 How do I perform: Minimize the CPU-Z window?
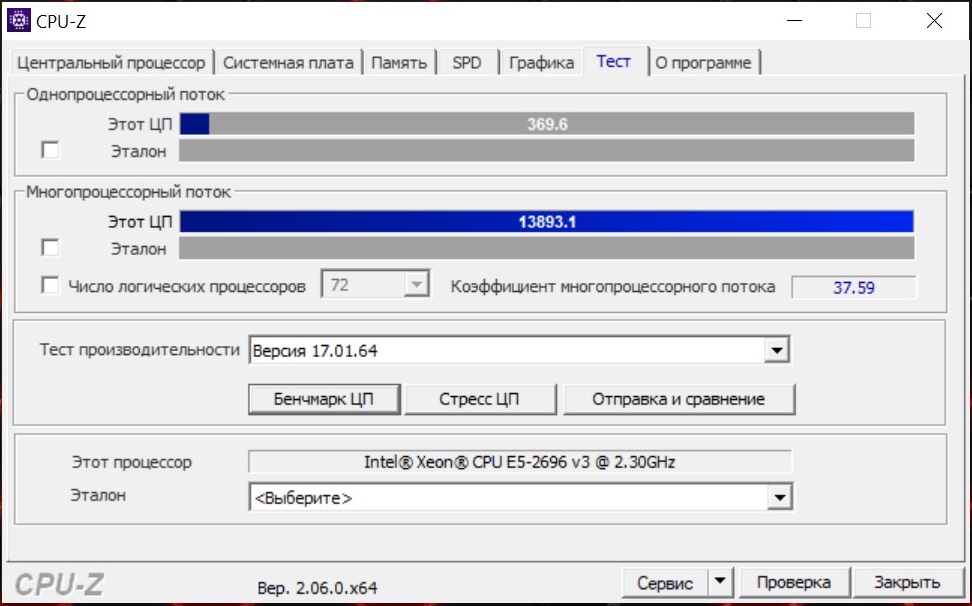pyautogui.click(x=795, y=20)
